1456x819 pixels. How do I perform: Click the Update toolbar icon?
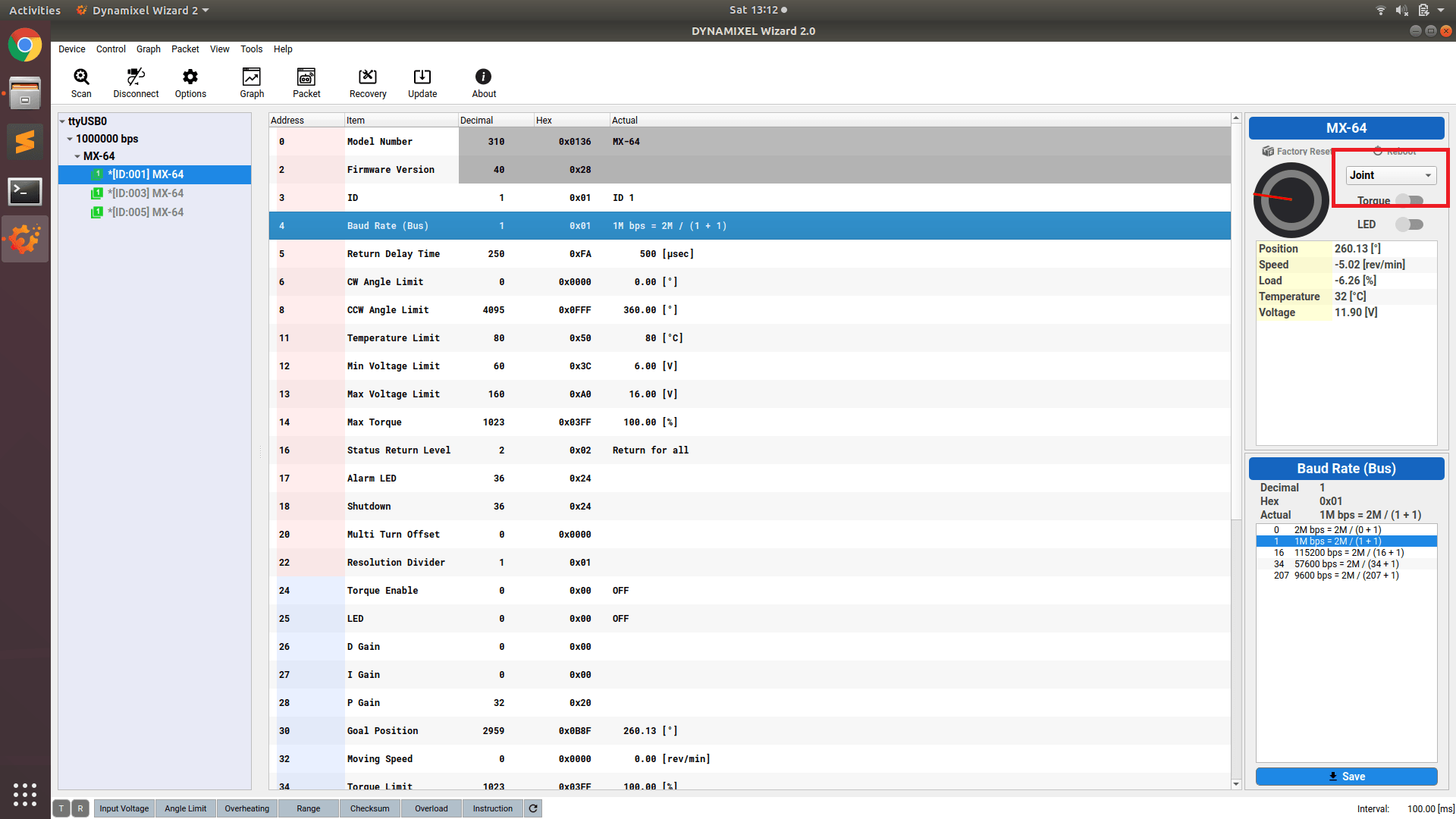point(422,83)
